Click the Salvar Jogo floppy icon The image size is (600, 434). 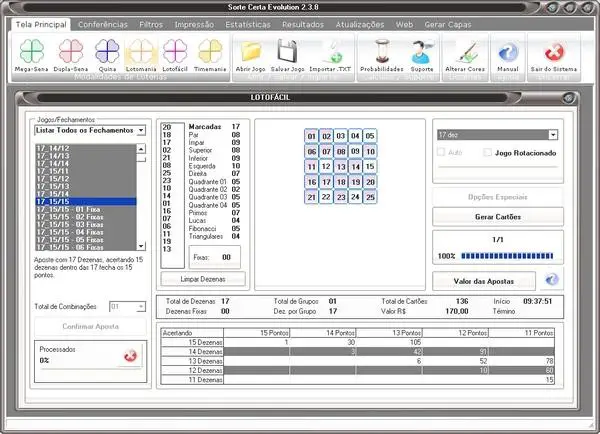(x=287, y=51)
